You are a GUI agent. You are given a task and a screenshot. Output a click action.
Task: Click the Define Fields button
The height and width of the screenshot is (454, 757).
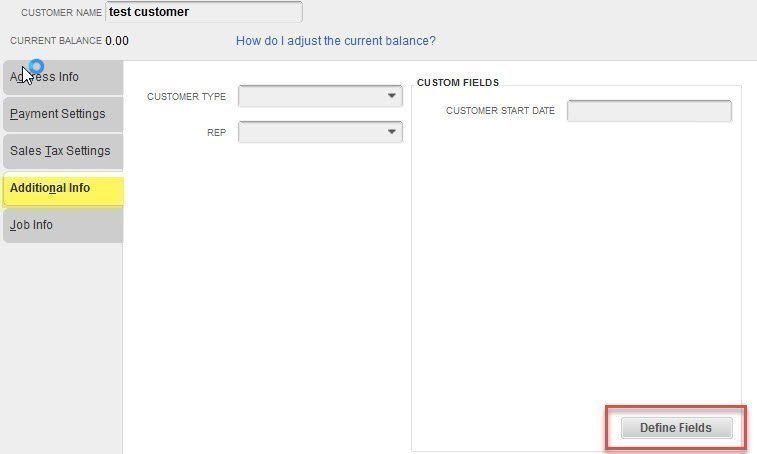tap(676, 428)
